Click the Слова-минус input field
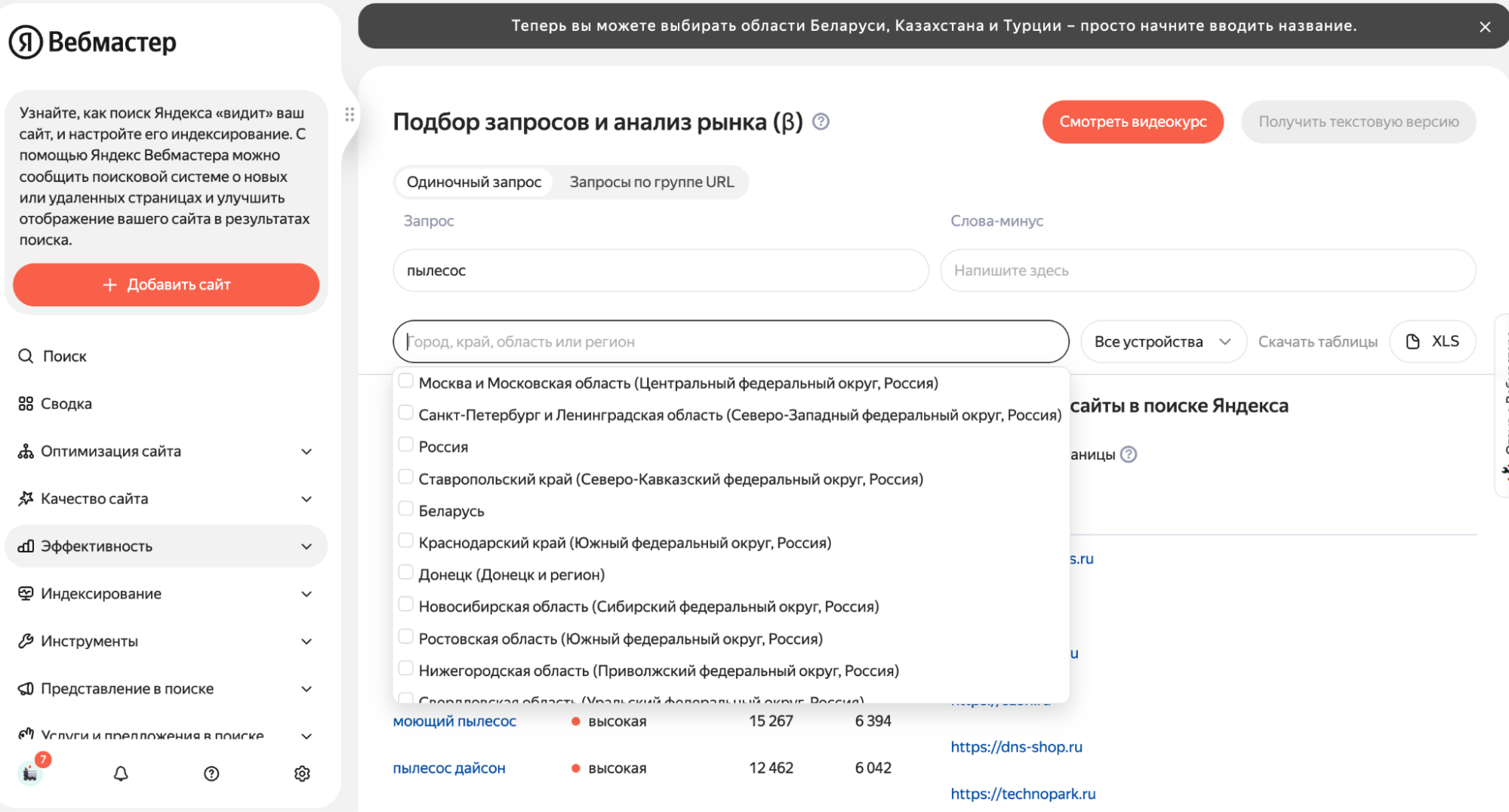 click(x=1208, y=270)
